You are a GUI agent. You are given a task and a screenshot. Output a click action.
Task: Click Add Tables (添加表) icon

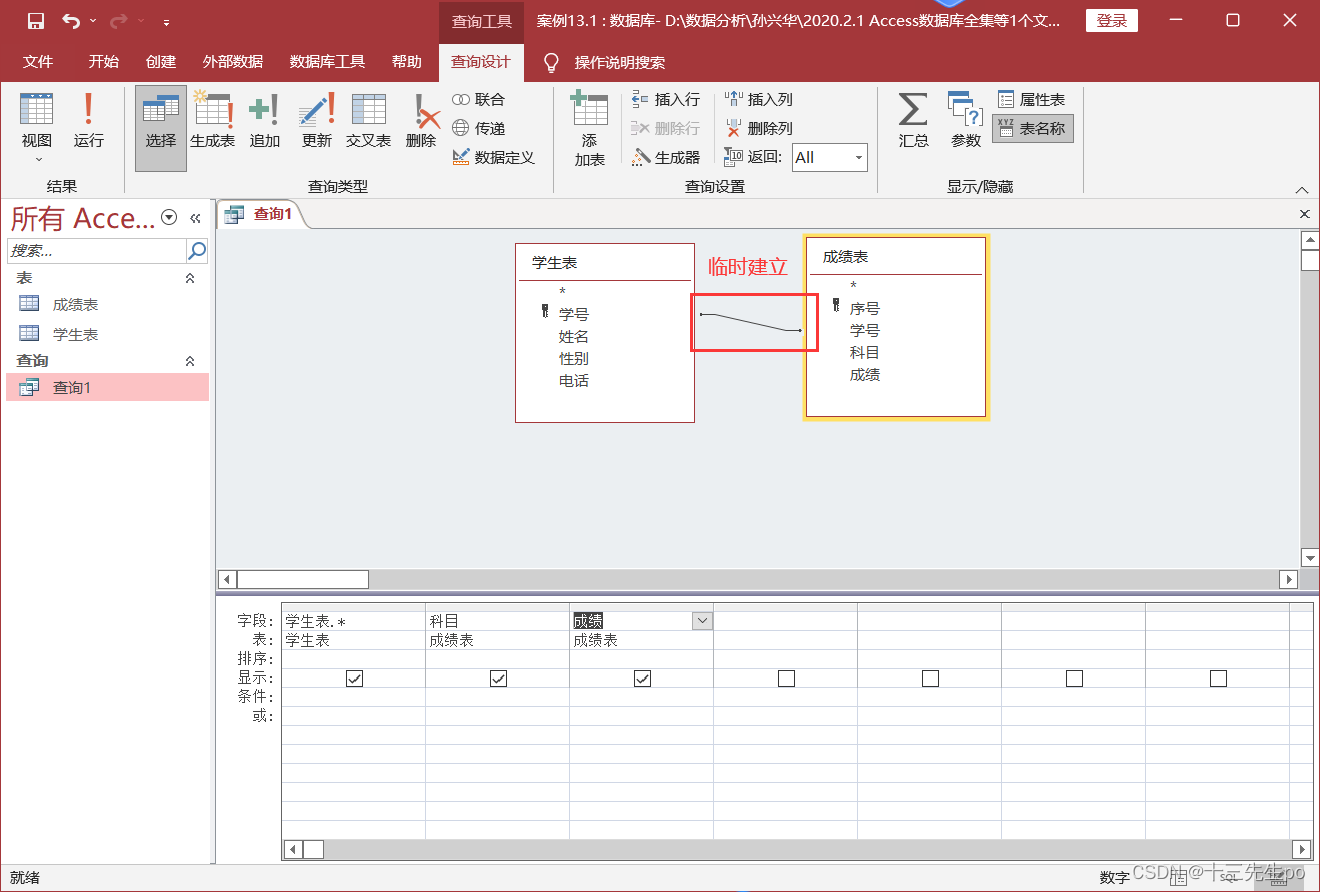coord(589,128)
